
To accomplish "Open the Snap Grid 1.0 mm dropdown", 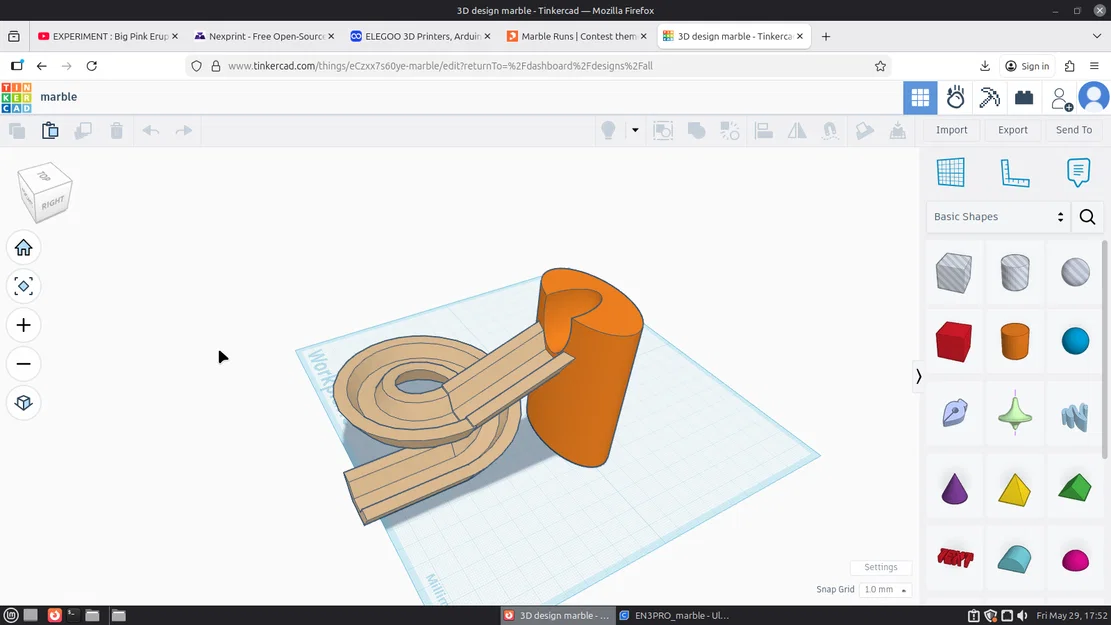I will pyautogui.click(x=885, y=590).
